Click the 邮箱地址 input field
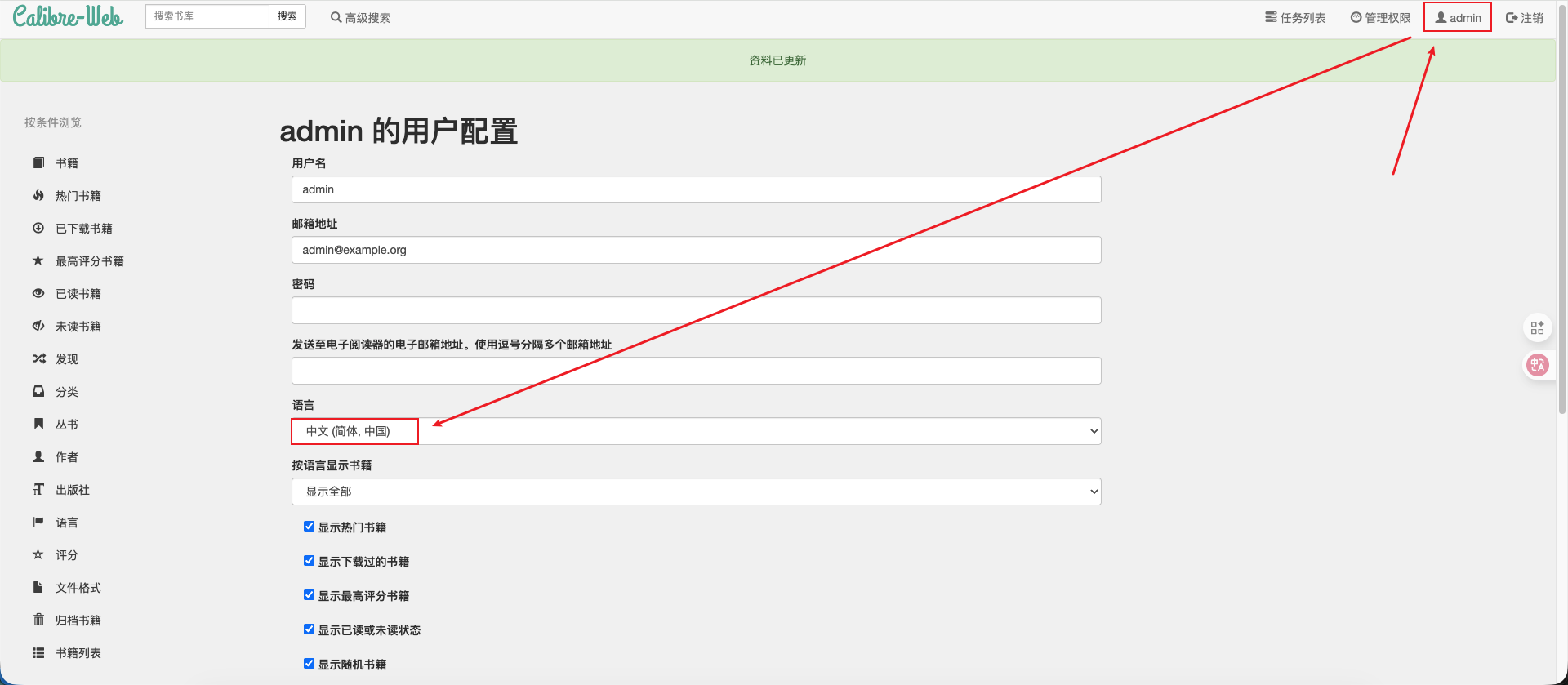 tap(696, 250)
